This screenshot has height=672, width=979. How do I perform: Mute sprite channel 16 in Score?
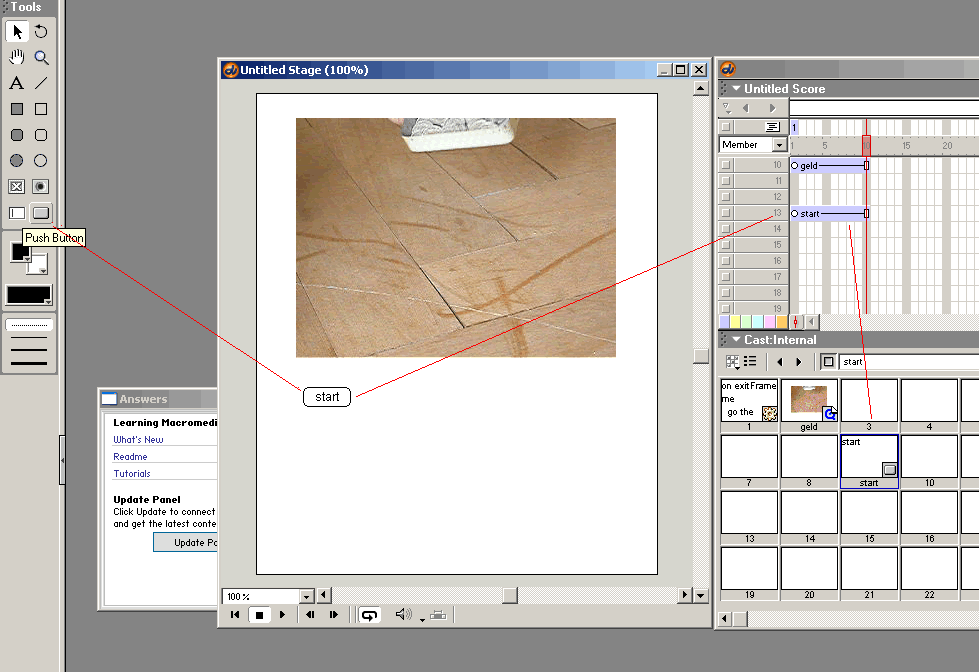(726, 260)
